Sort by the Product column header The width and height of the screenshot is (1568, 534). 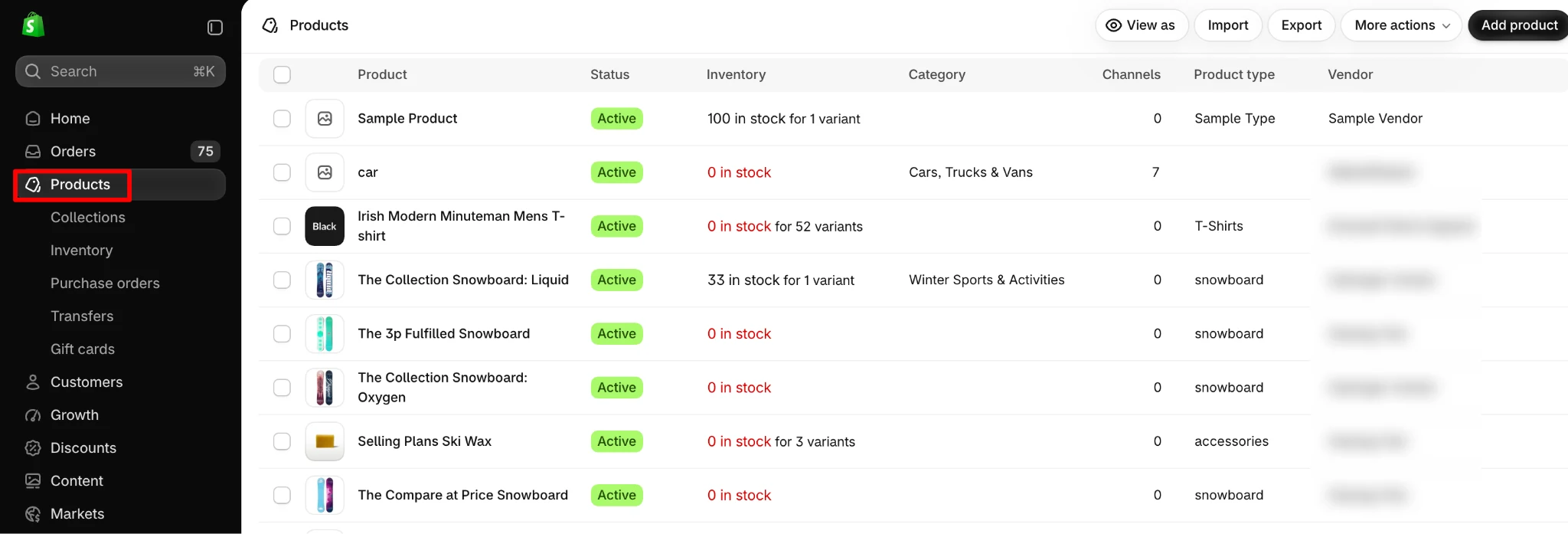click(382, 74)
